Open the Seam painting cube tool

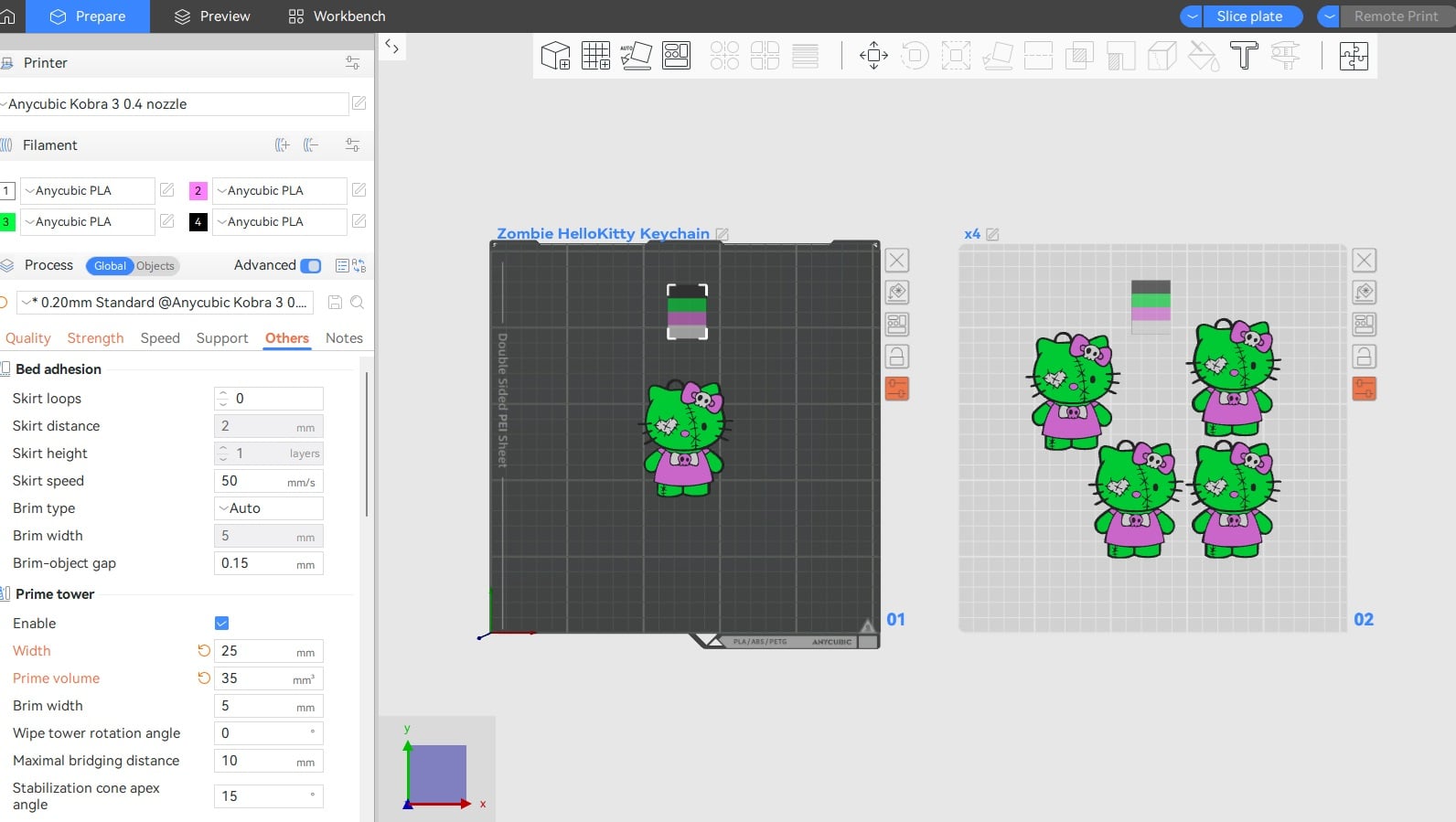pyautogui.click(x=1162, y=56)
